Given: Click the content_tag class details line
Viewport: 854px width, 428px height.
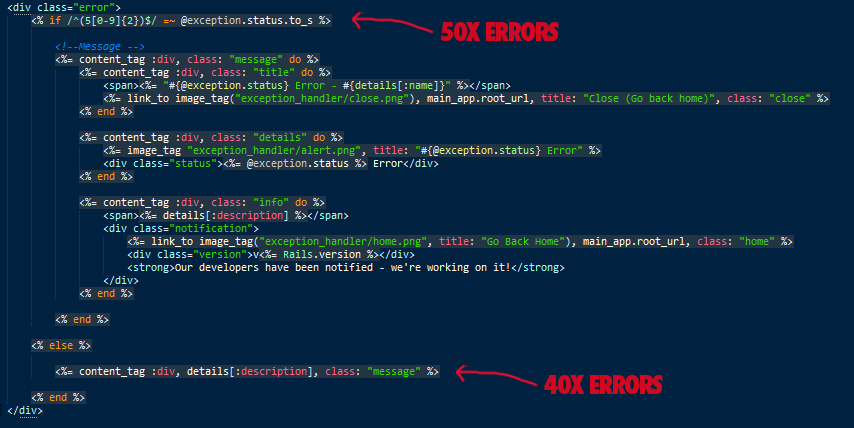Looking at the screenshot, I should (x=211, y=137).
